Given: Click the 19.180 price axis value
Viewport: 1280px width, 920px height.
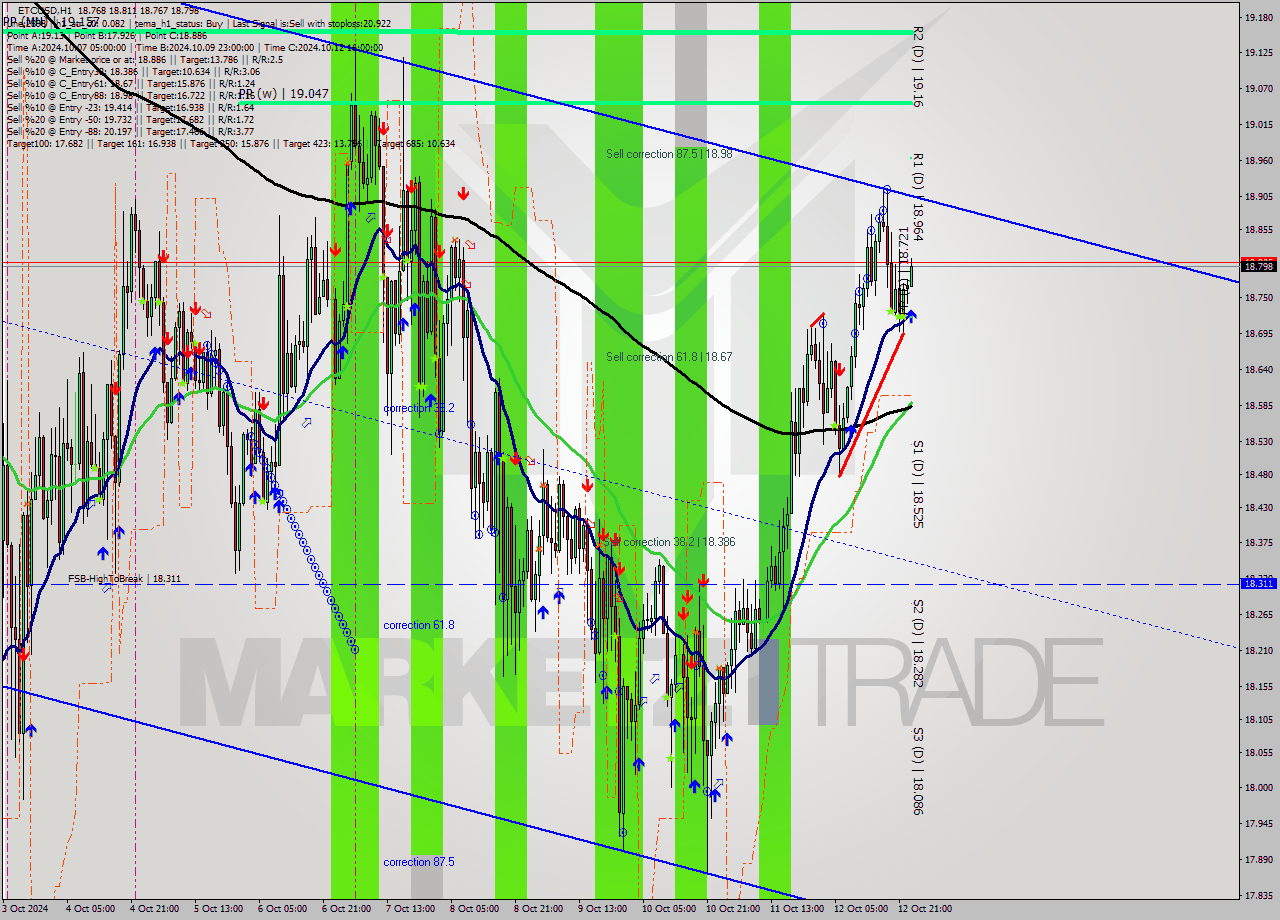Looking at the screenshot, I should (x=1258, y=19).
